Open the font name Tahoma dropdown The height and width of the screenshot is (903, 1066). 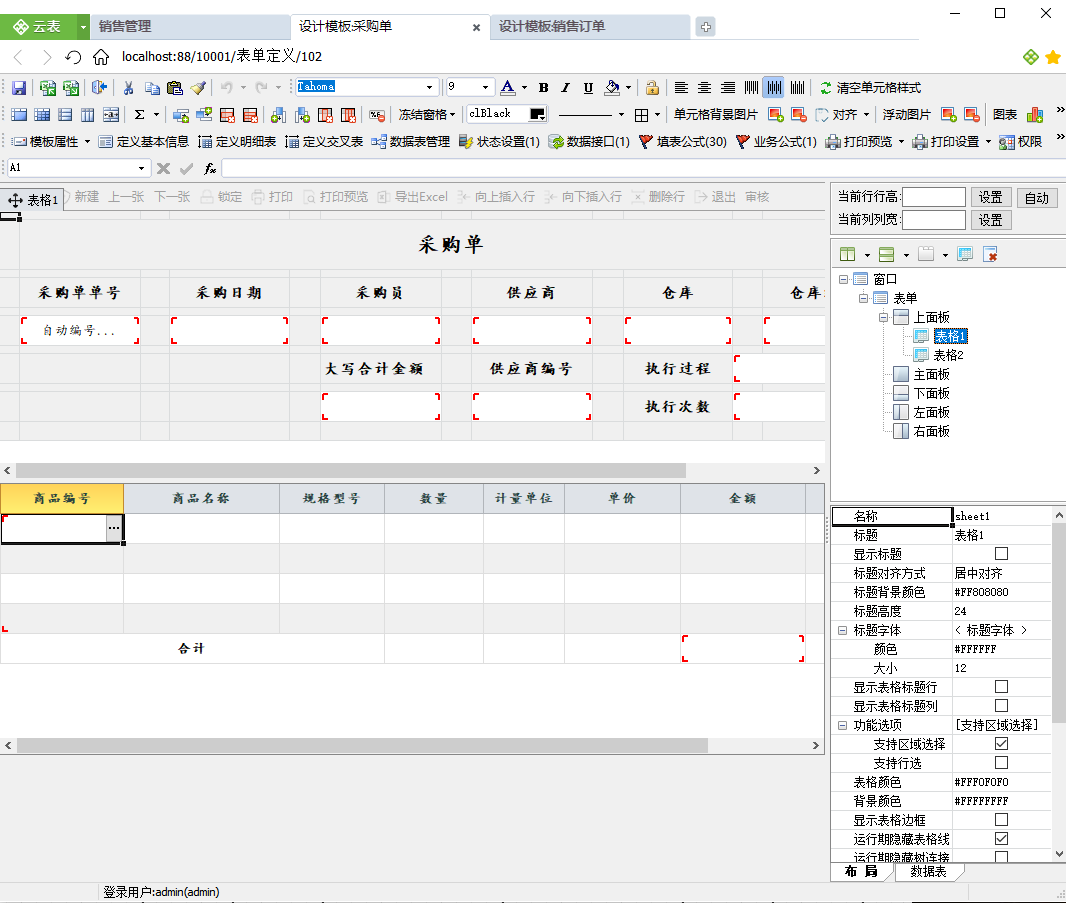(x=429, y=88)
